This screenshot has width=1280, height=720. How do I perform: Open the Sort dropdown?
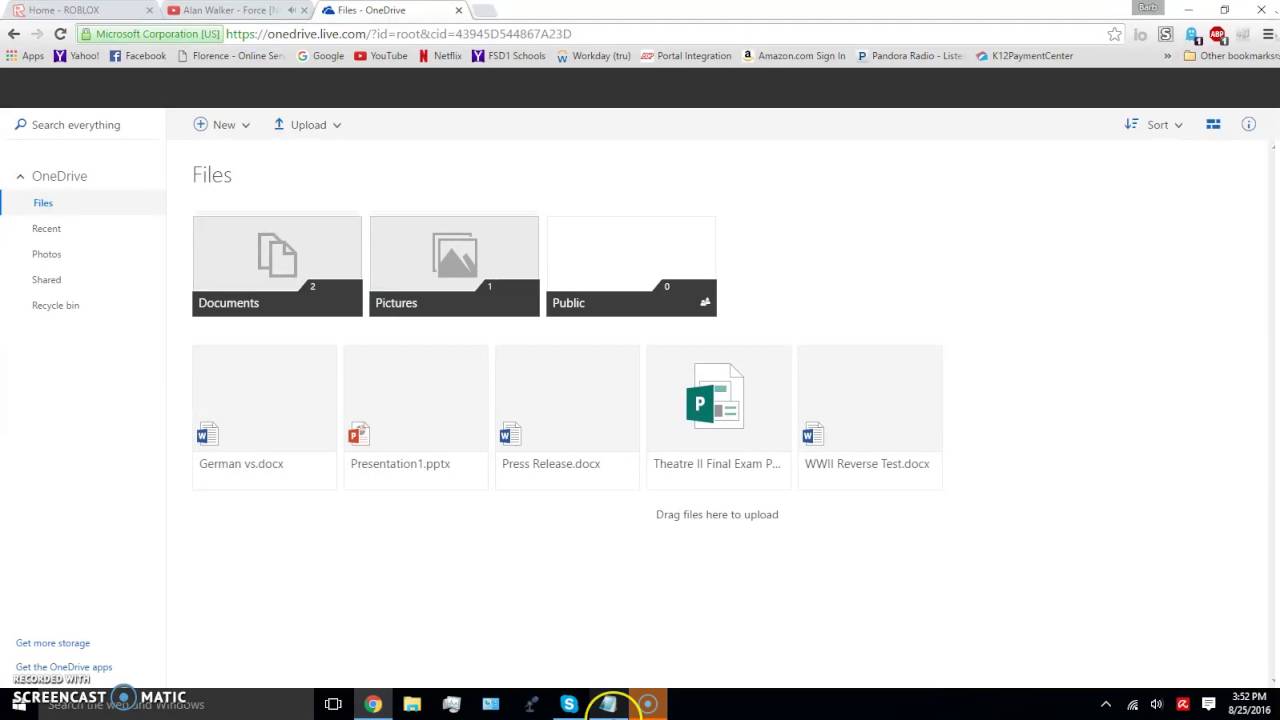tap(1154, 125)
